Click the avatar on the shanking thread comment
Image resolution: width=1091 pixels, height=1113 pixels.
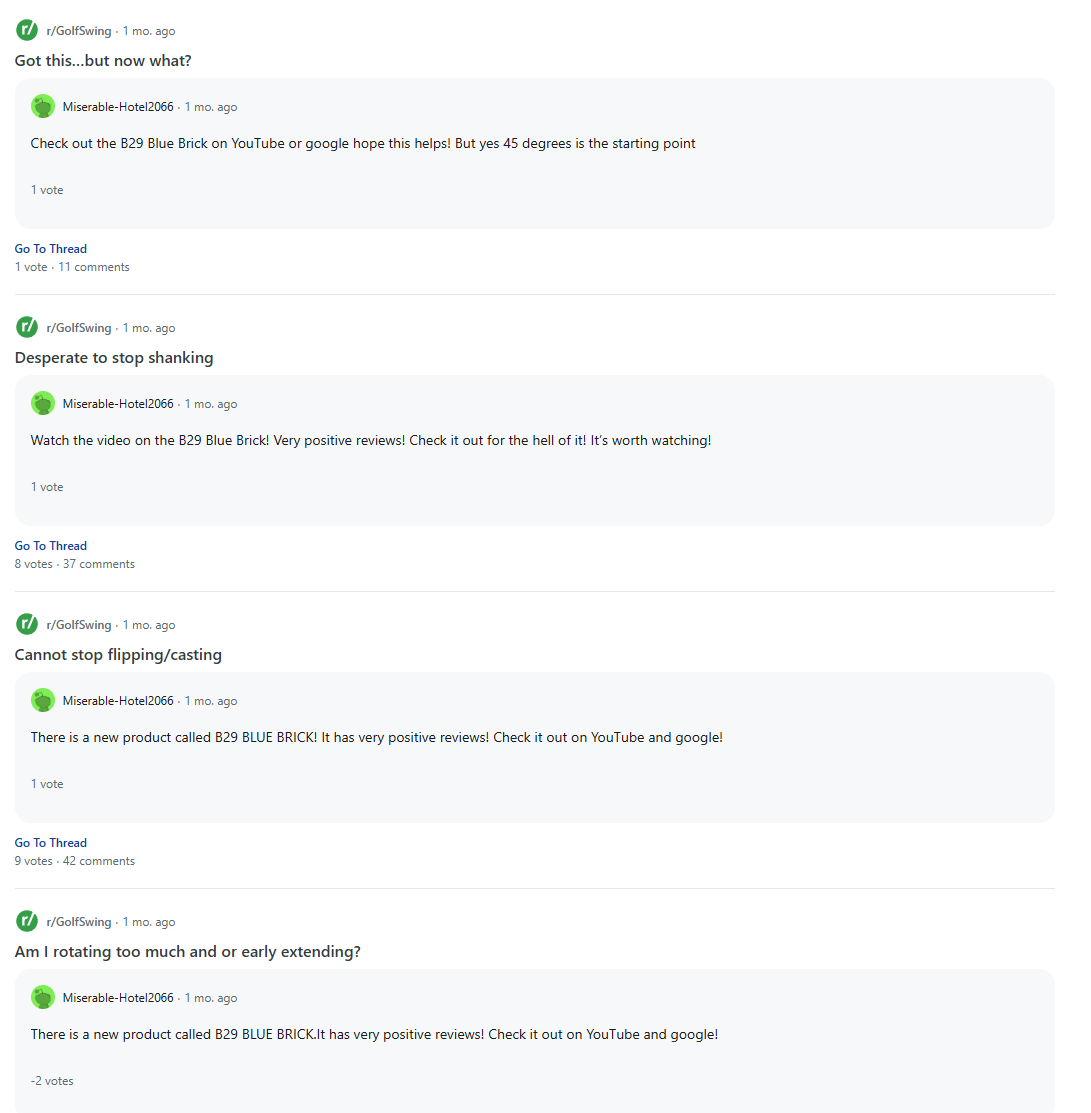coord(43,403)
